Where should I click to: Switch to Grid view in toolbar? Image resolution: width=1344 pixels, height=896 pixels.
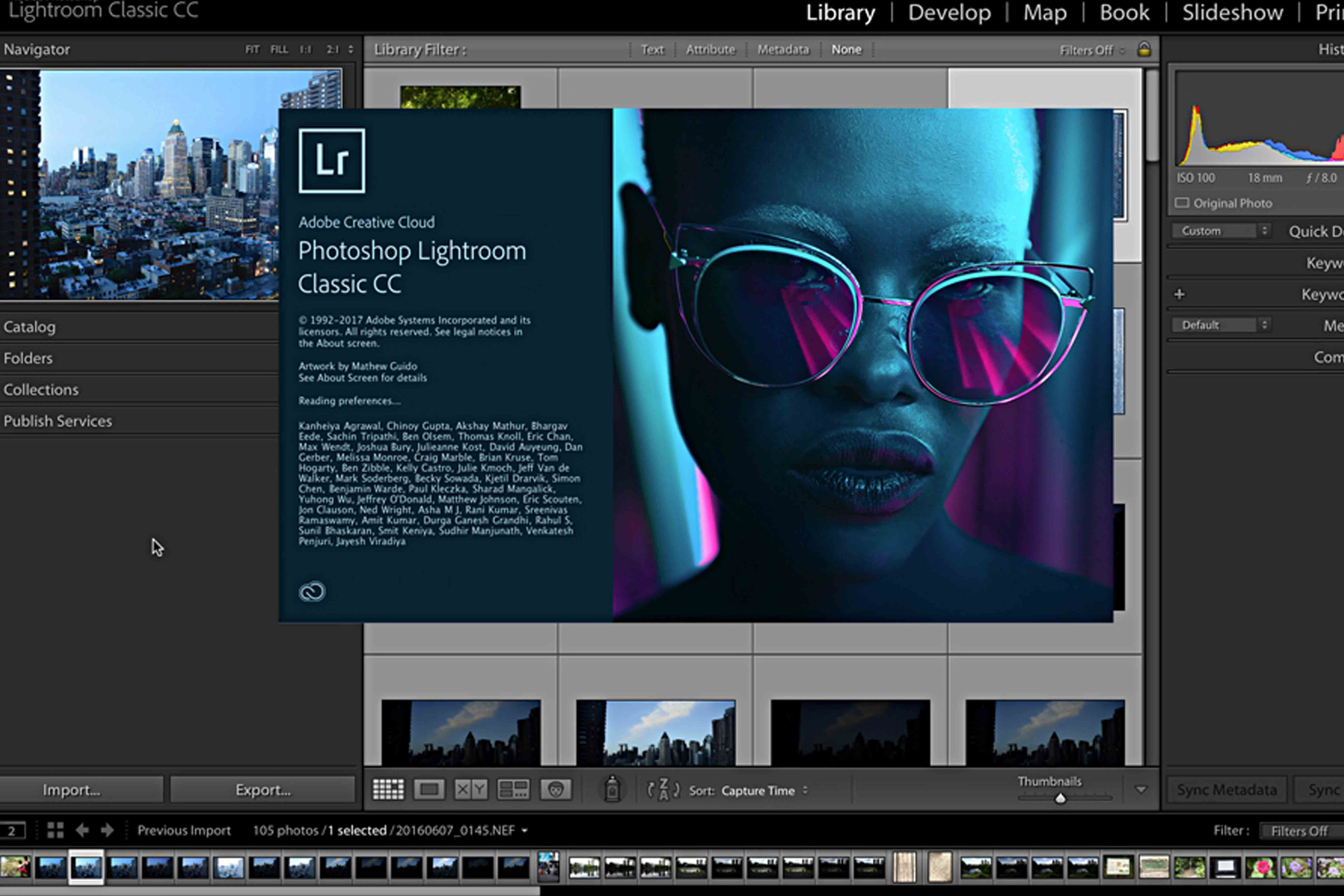pos(388,790)
